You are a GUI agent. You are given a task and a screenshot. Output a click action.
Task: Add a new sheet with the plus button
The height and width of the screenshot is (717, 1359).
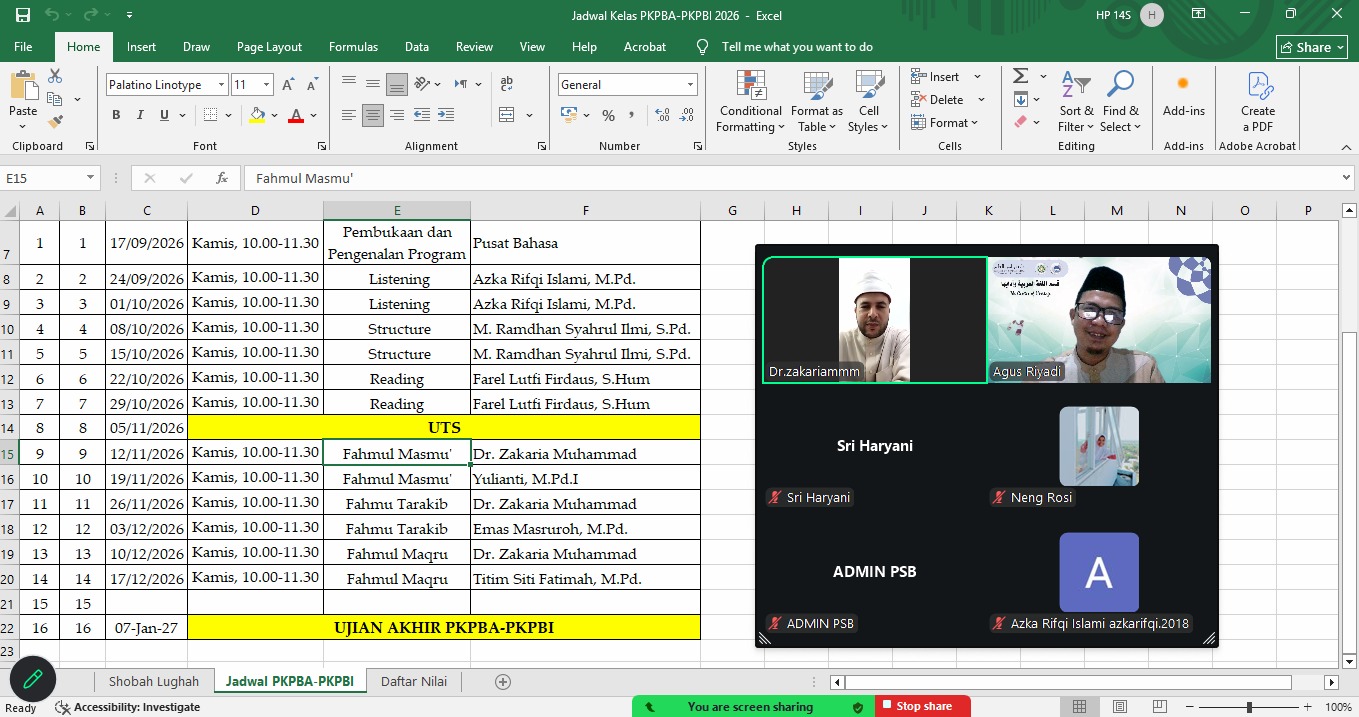click(x=503, y=682)
